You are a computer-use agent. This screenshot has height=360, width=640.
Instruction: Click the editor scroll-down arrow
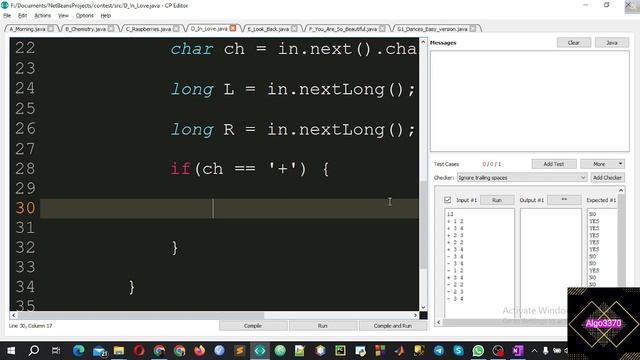coord(423,307)
